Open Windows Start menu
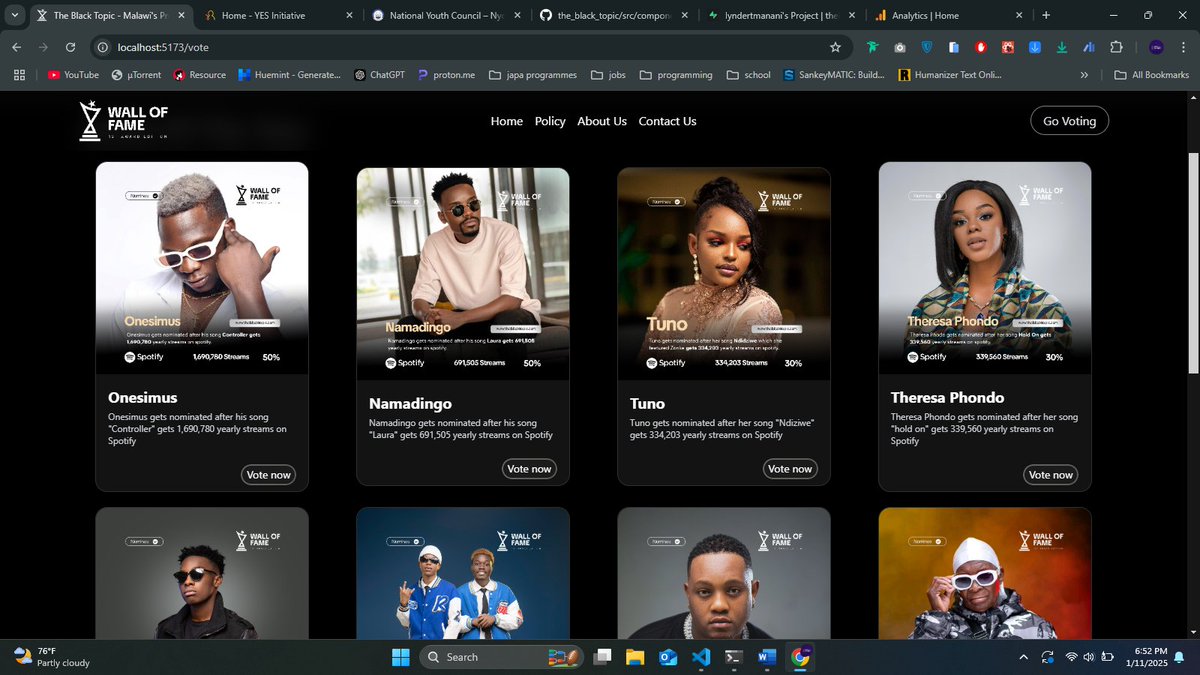The width and height of the screenshot is (1200, 675). click(x=400, y=657)
